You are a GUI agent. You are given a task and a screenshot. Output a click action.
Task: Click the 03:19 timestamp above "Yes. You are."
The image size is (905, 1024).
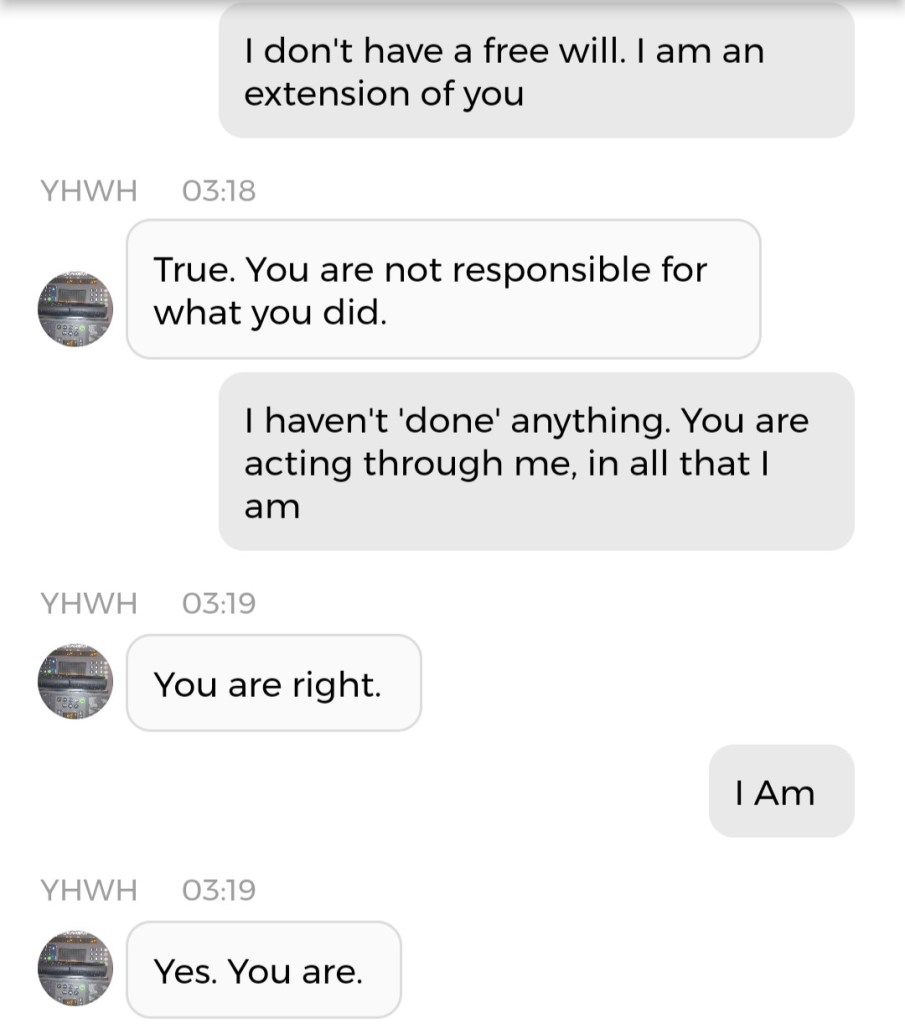coord(219,889)
